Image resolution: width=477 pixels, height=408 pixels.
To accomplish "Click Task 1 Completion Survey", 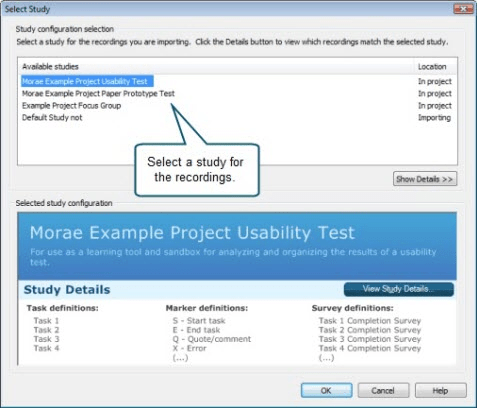I will pos(370,321).
